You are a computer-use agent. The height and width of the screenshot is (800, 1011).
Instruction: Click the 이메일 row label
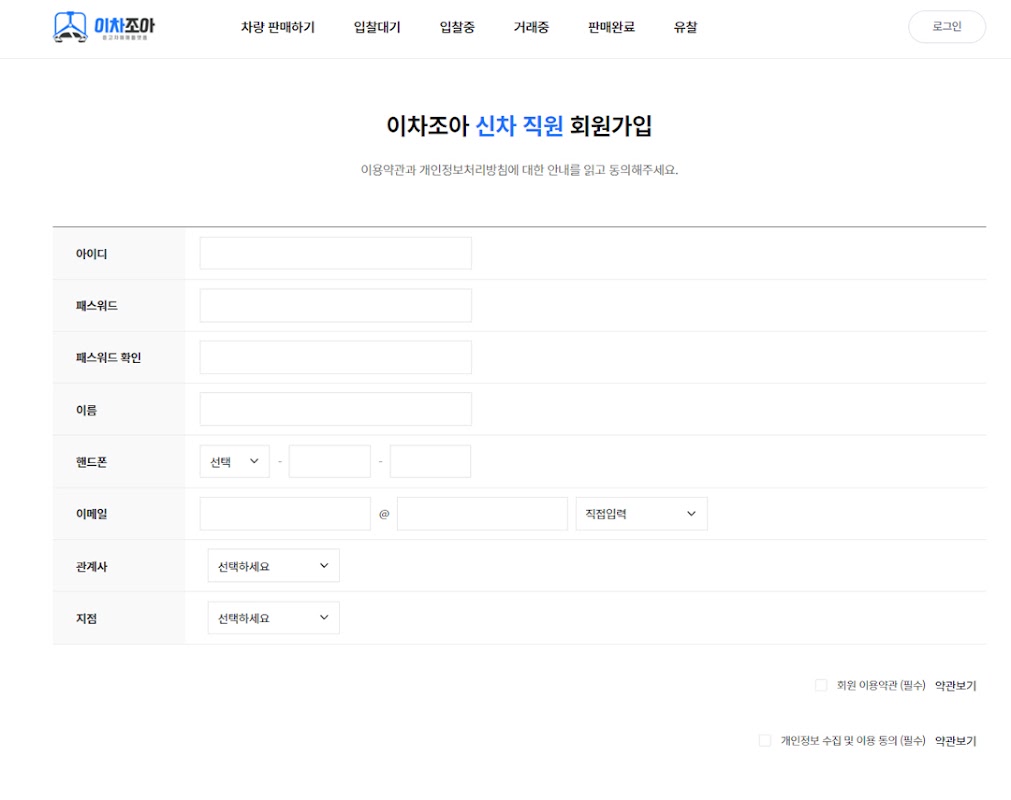[92, 514]
